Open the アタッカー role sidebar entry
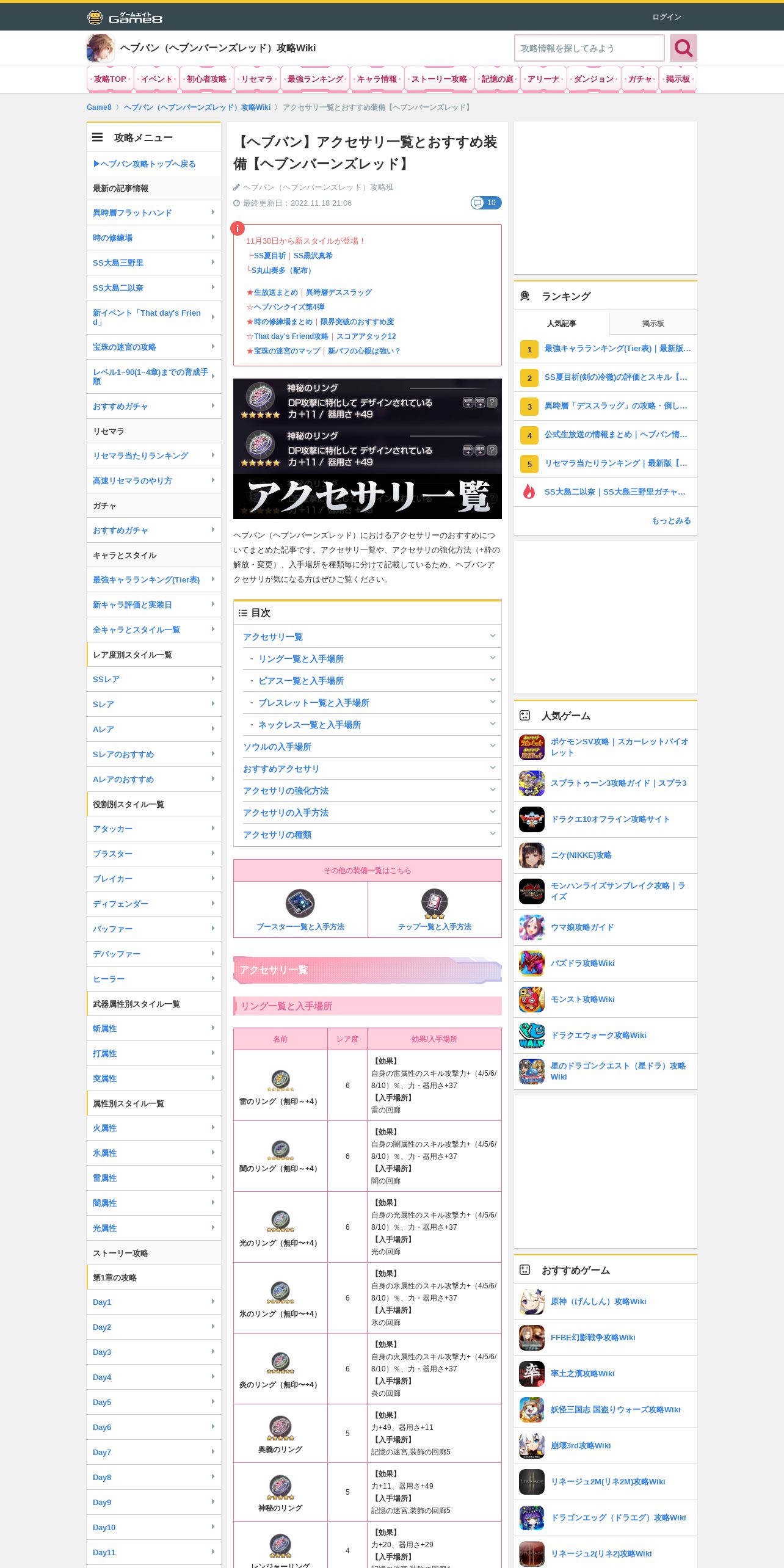Screen dimensions: 784x1568 click(x=154, y=829)
